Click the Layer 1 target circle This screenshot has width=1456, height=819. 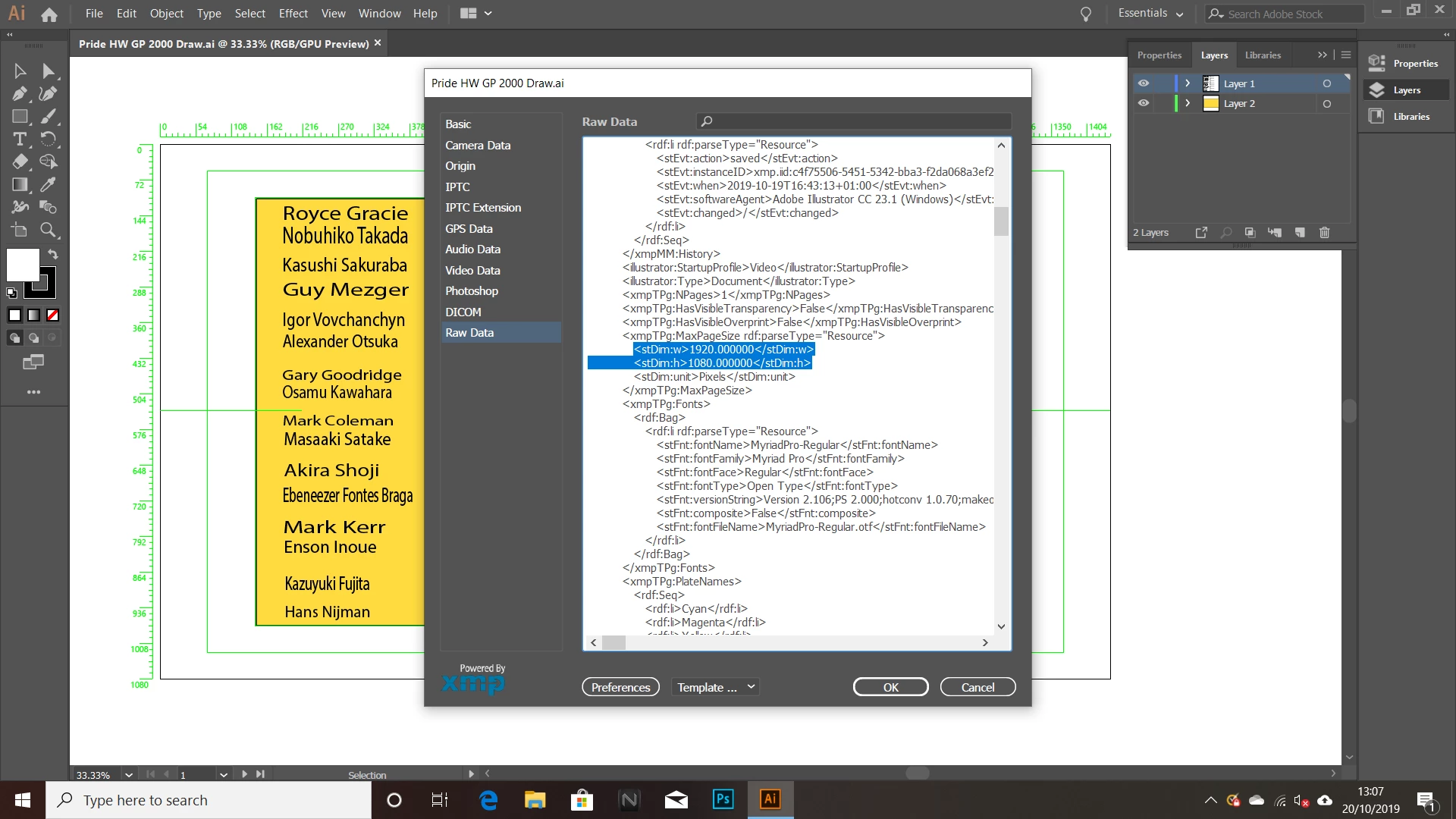[x=1326, y=83]
